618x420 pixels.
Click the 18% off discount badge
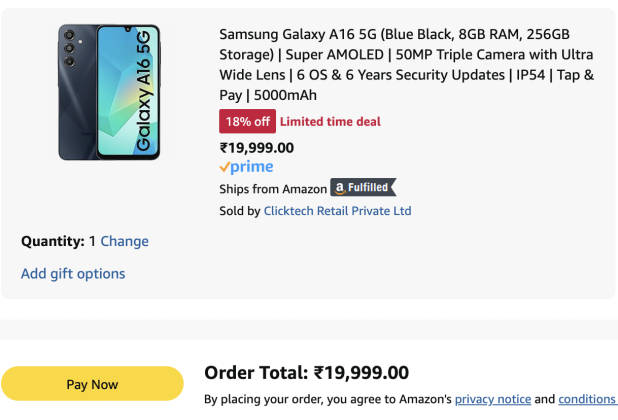pos(247,122)
